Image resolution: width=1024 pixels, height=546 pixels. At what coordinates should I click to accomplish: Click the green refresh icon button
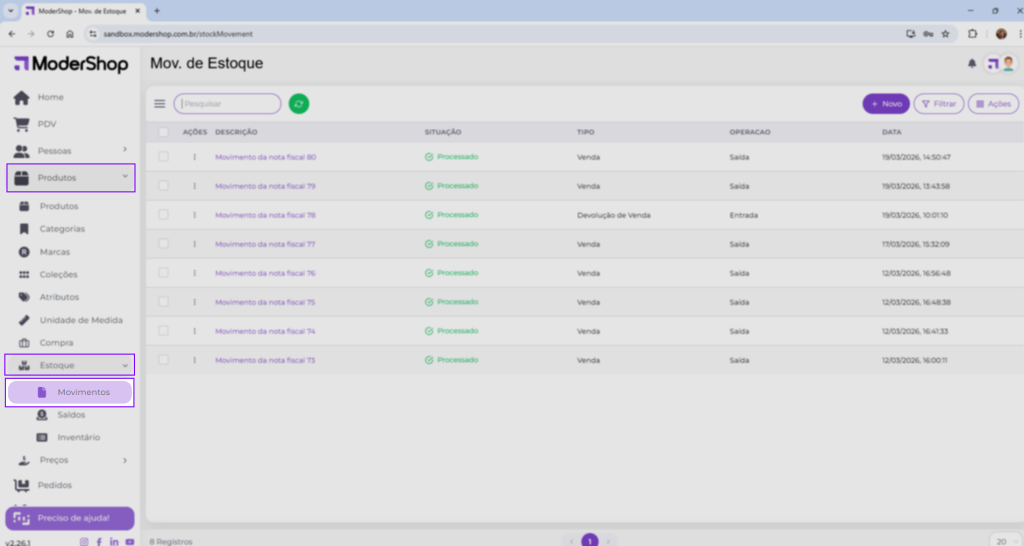pos(299,104)
